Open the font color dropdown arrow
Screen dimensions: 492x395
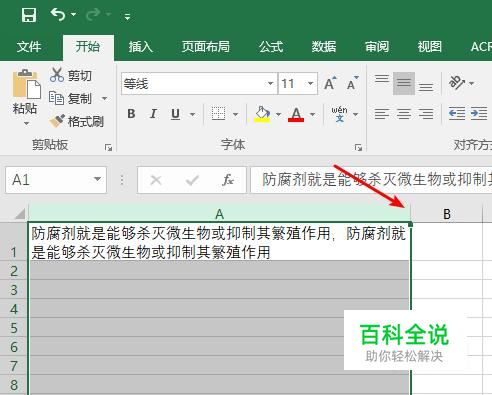312,114
